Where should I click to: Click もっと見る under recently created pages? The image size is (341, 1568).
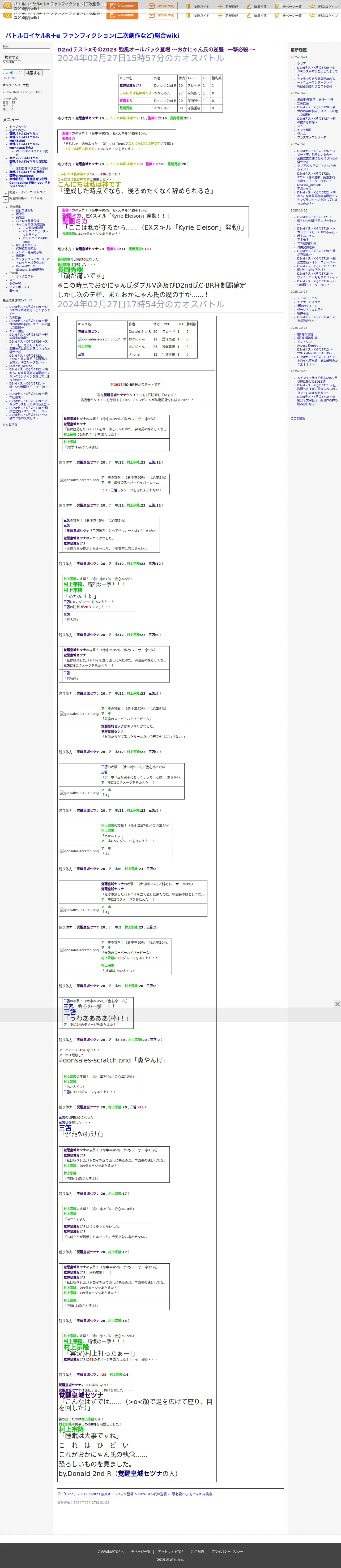[x=10, y=425]
